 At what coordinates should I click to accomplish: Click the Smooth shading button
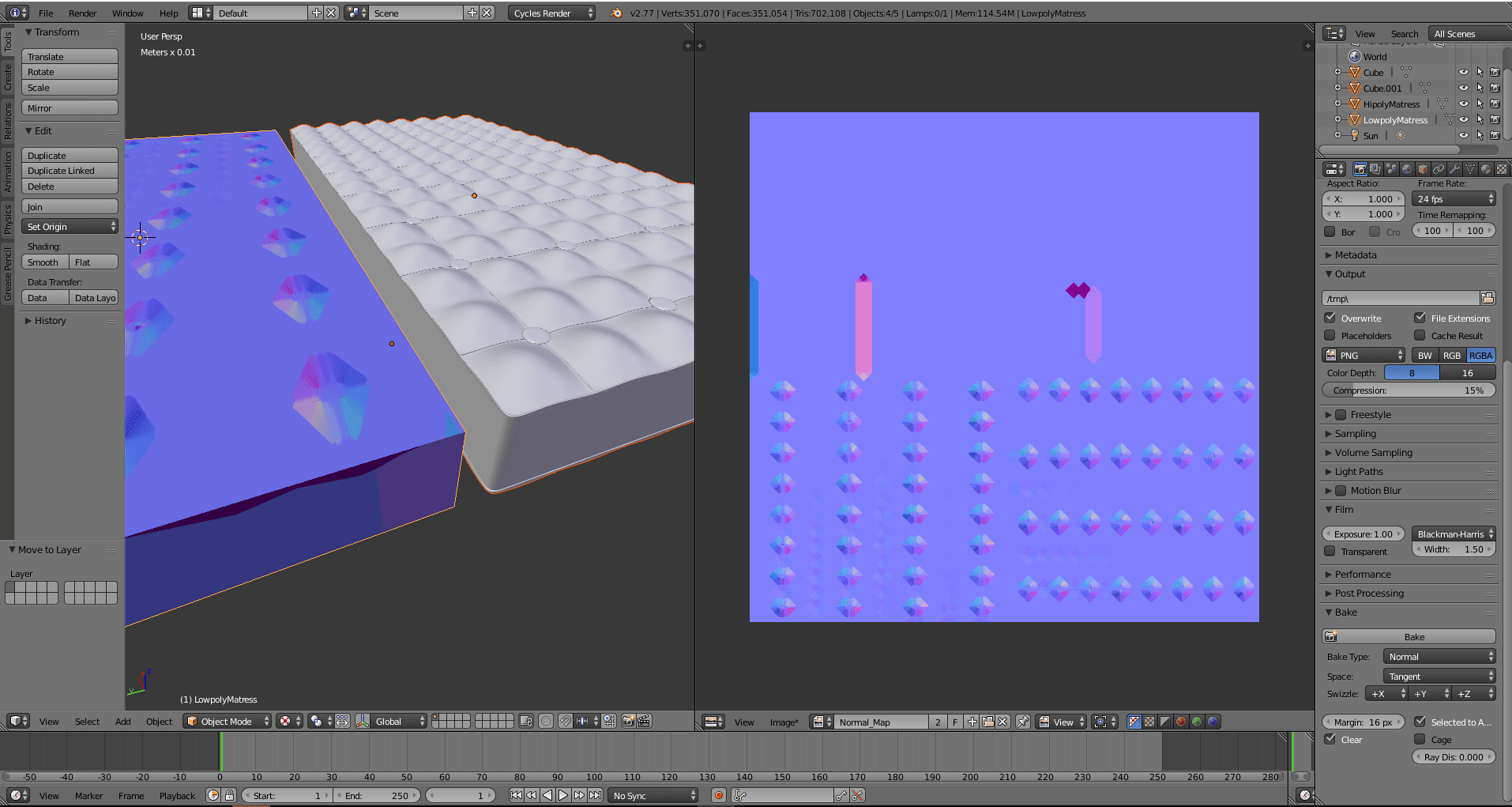click(x=44, y=262)
